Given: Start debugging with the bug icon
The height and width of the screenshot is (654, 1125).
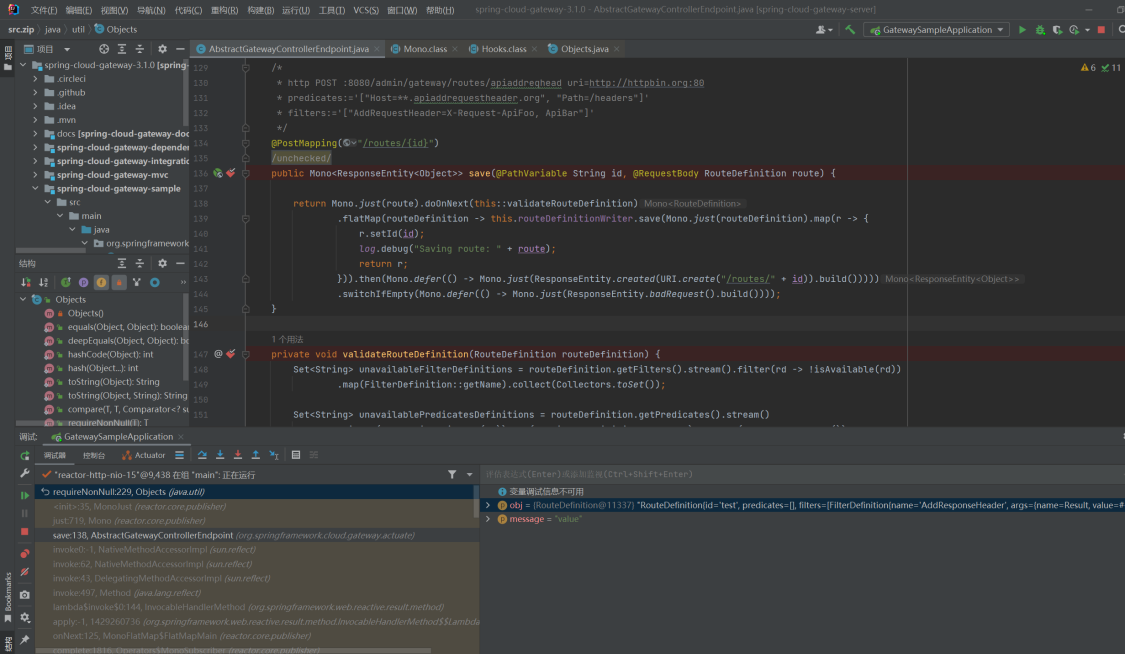Looking at the screenshot, I should [1040, 29].
